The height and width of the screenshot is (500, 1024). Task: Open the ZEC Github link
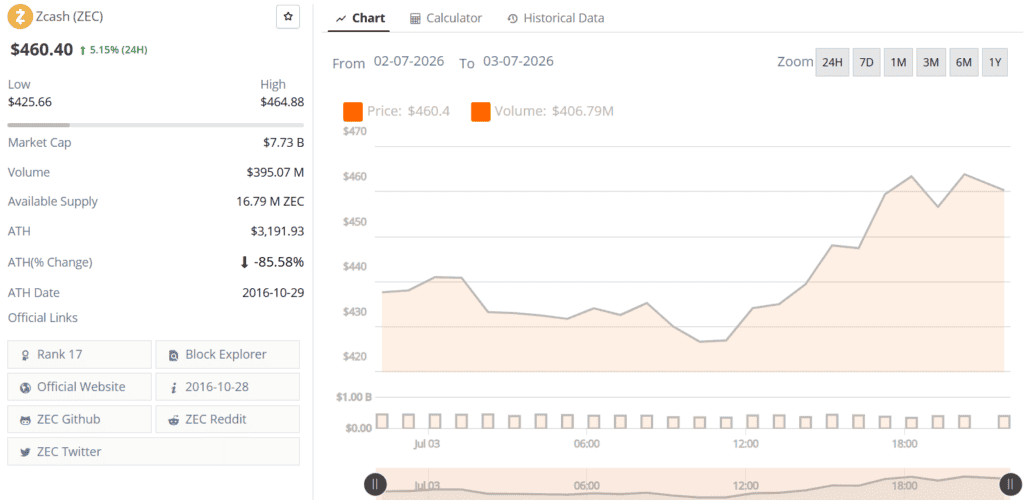[80, 419]
